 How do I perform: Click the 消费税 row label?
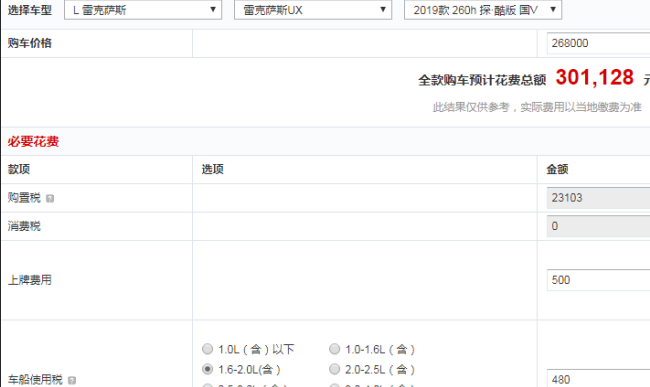tap(24, 226)
